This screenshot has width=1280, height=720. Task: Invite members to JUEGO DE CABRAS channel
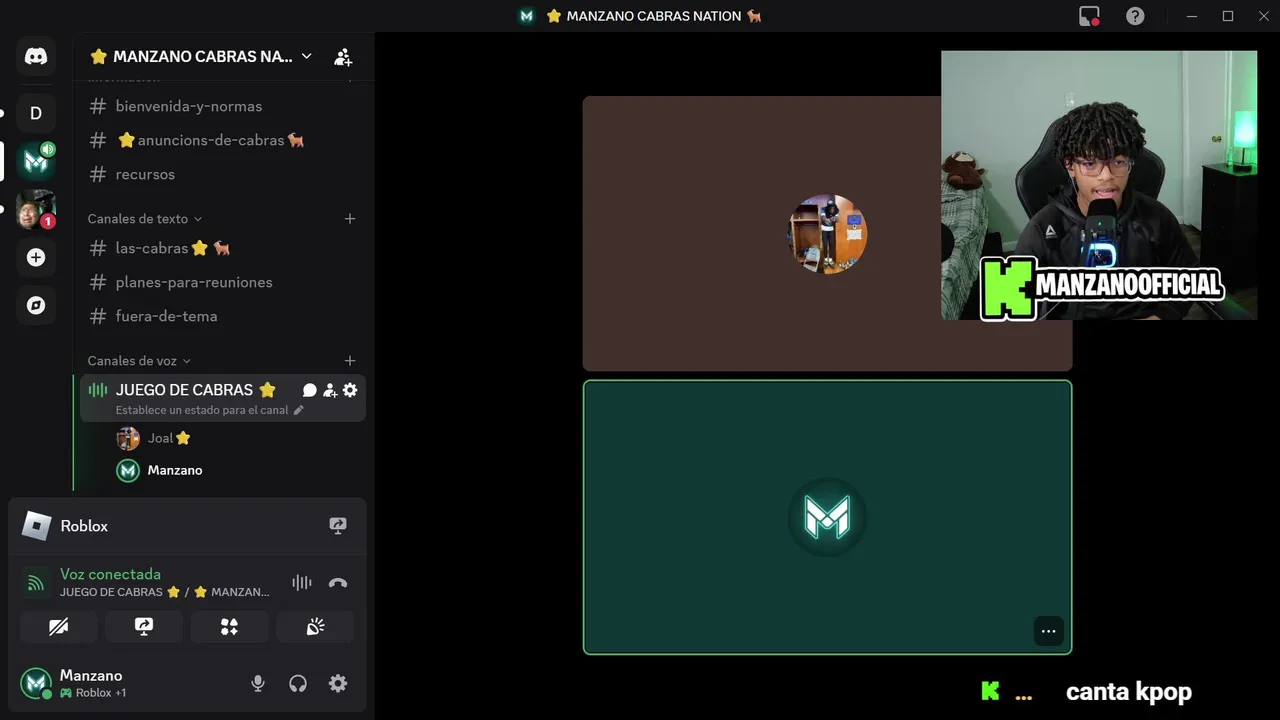(330, 391)
